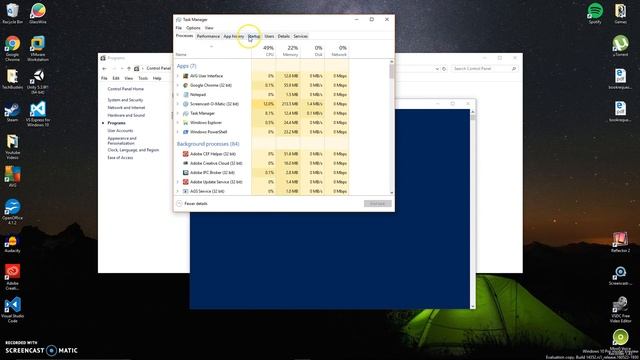Open the Unity desktop shortcut
Viewport: 640px width, 360px height.
click(x=38, y=81)
